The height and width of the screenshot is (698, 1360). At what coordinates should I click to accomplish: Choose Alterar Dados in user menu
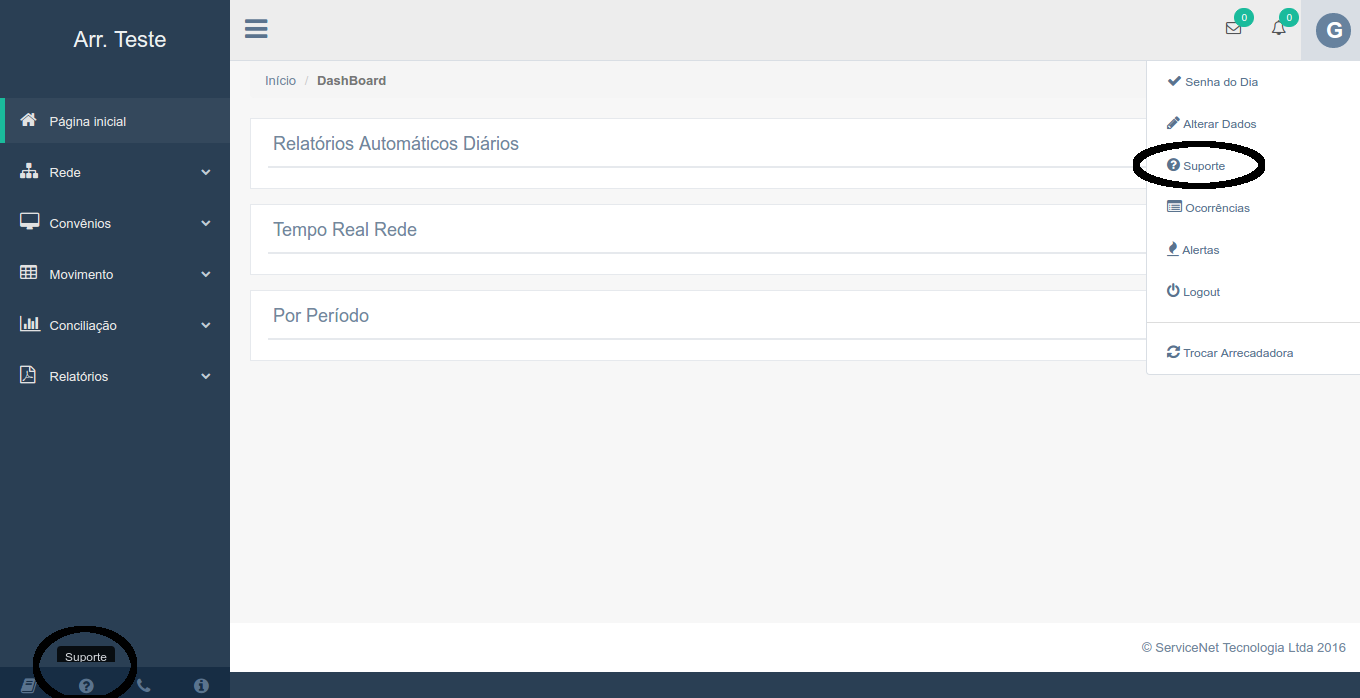[x=1219, y=124]
